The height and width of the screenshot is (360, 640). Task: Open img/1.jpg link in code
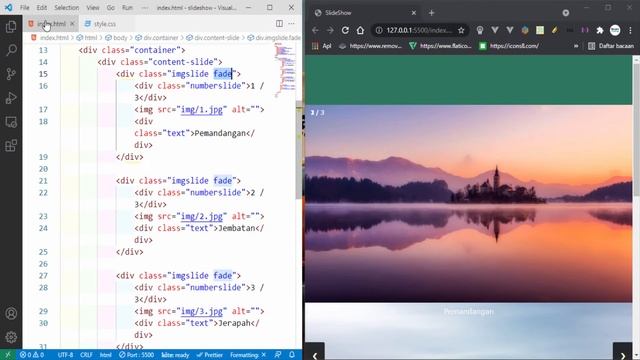(x=202, y=110)
